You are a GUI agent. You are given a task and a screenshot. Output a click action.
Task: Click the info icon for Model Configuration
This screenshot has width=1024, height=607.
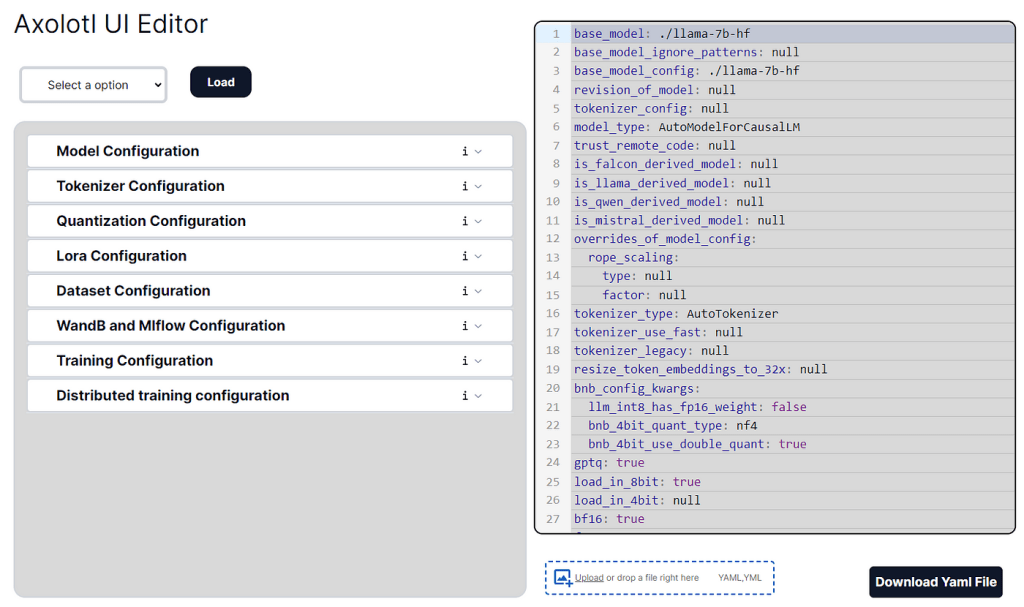(x=465, y=152)
